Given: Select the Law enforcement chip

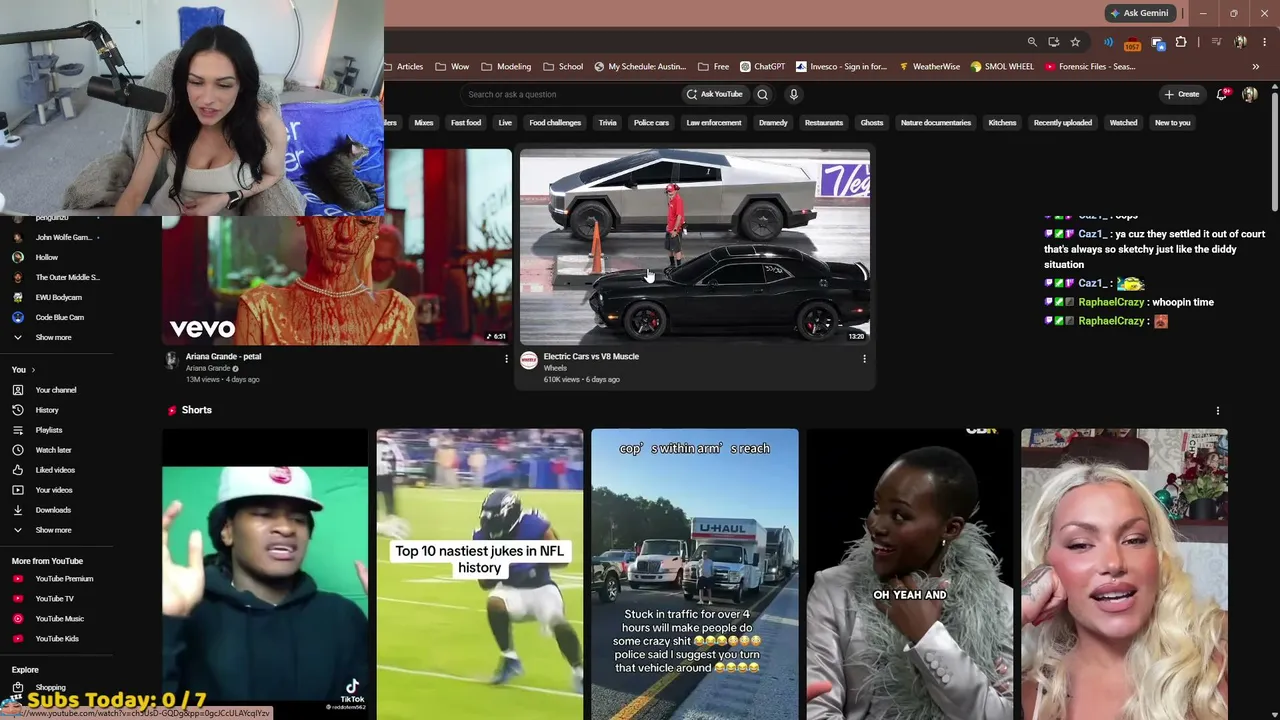Looking at the screenshot, I should pos(714,123).
